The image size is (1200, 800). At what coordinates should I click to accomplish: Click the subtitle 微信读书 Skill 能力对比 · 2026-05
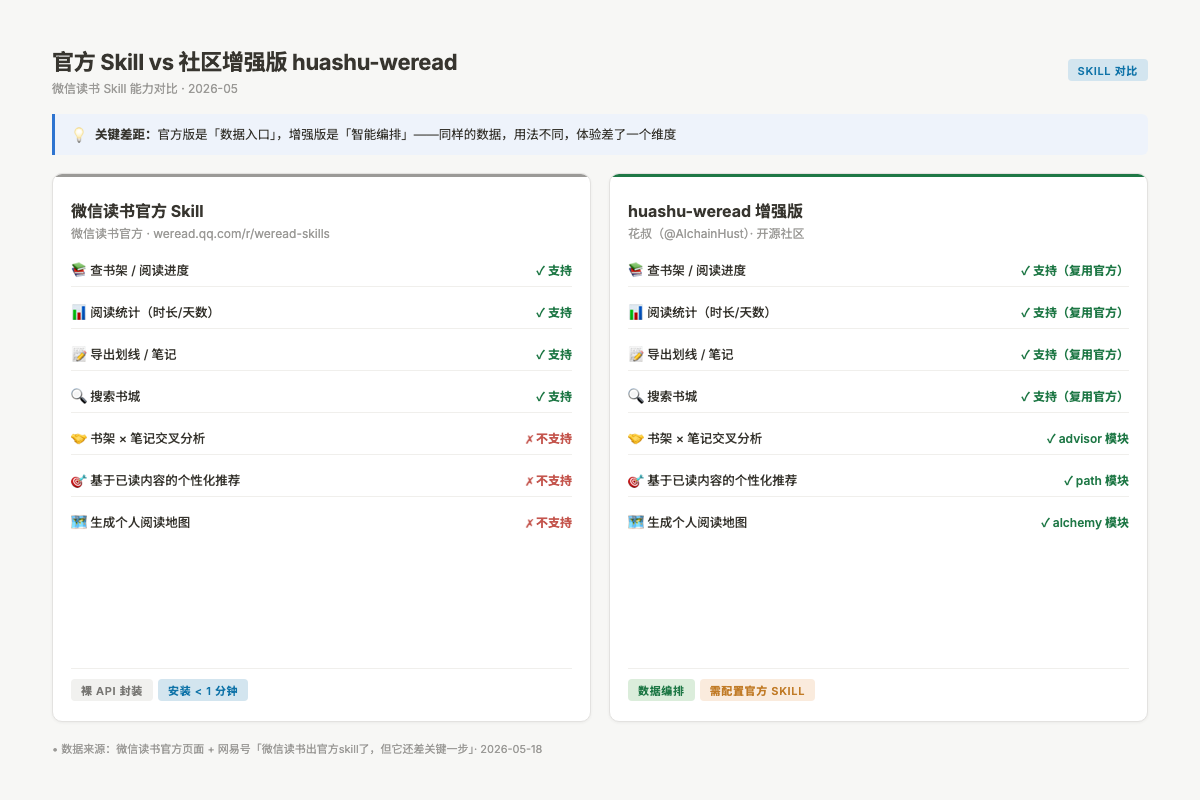[145, 89]
